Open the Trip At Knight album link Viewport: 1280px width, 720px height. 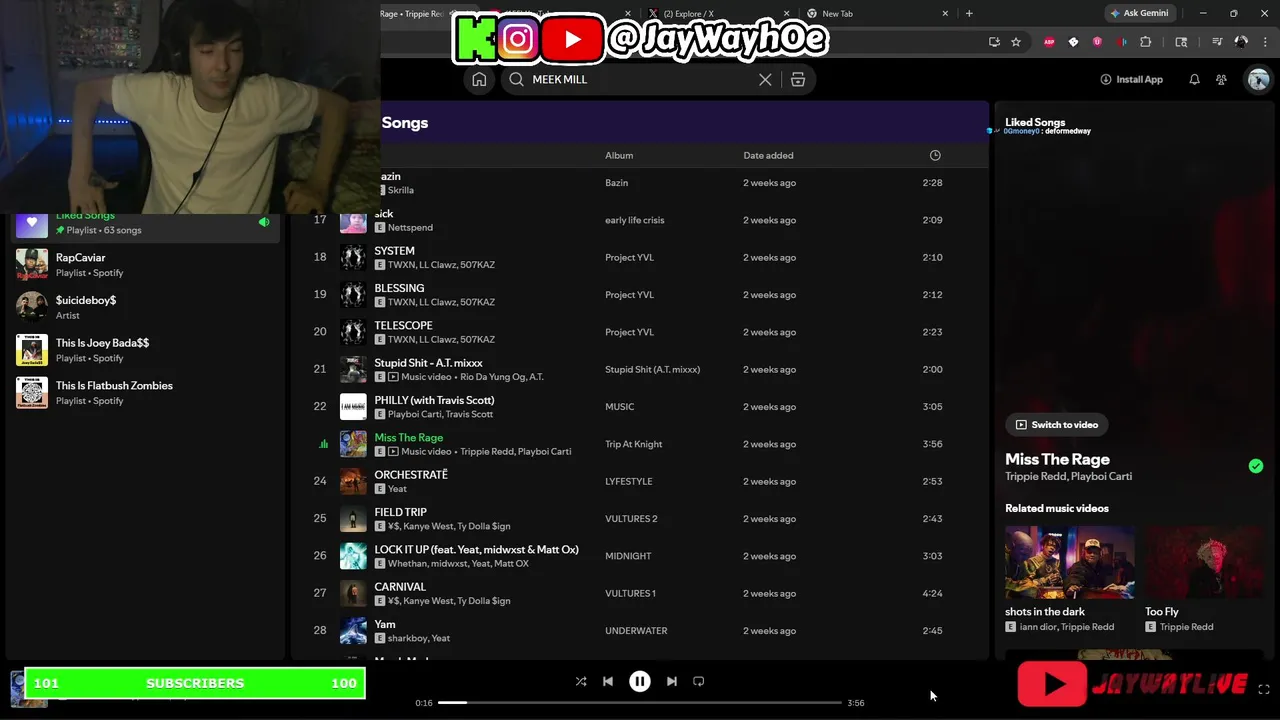tap(633, 444)
